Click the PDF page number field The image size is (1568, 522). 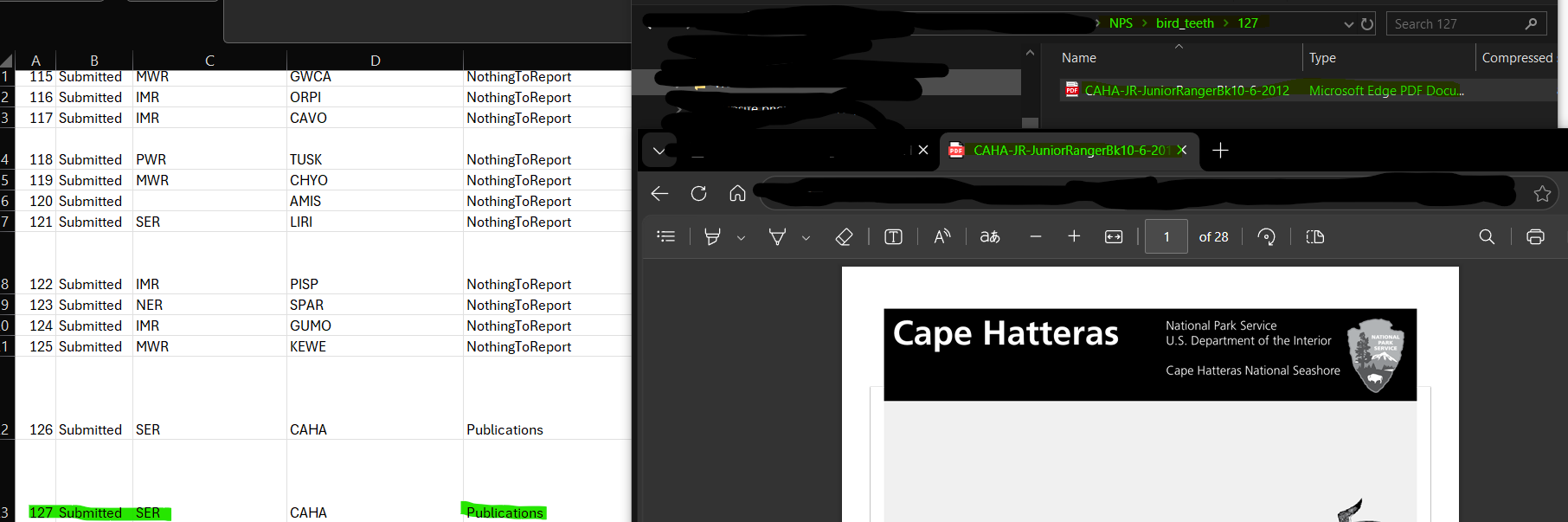click(1166, 236)
